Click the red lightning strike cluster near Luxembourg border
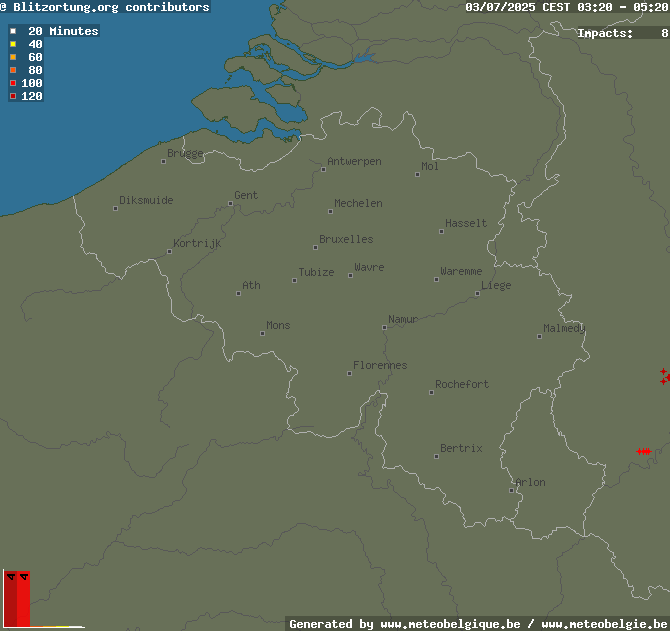 [x=644, y=452]
